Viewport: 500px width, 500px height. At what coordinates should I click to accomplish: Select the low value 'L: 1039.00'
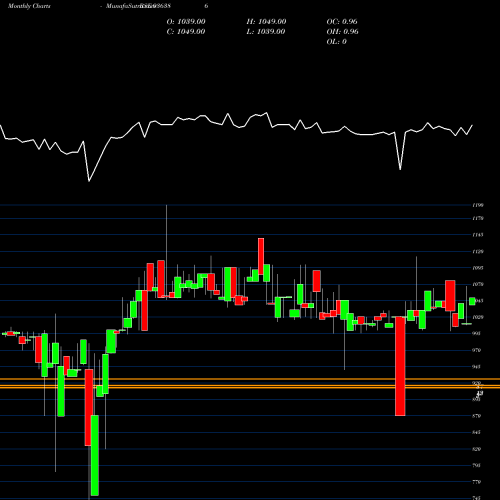(266, 32)
